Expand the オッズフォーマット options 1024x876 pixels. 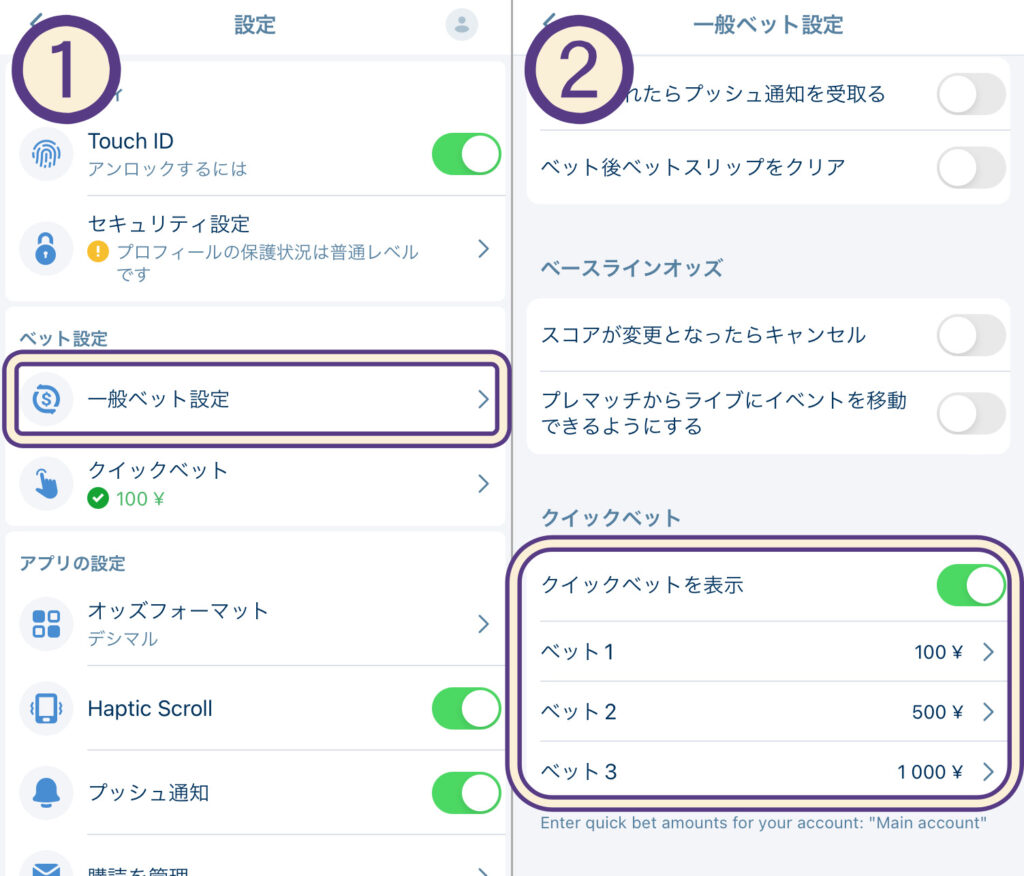click(x=485, y=622)
